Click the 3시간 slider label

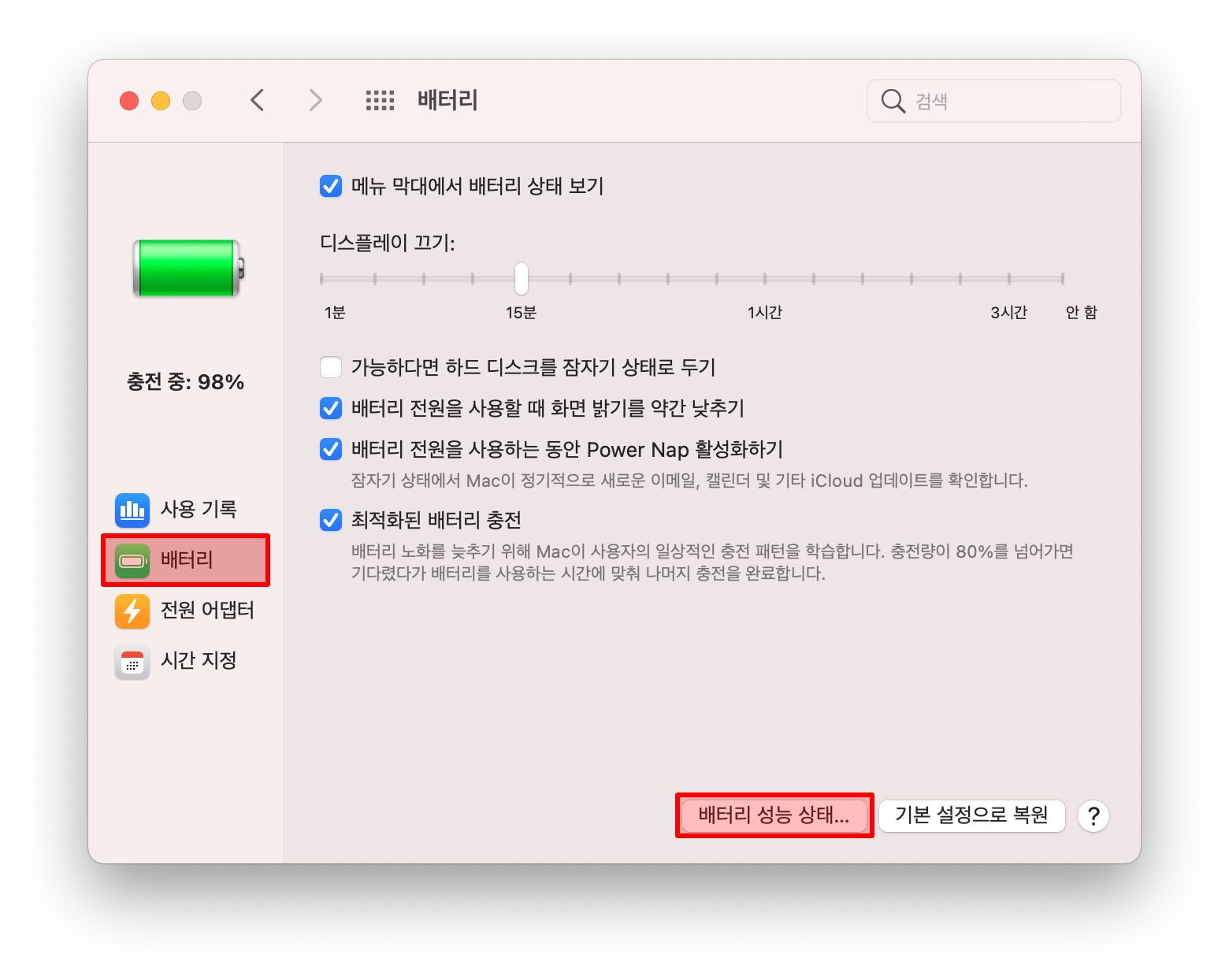[x=1009, y=313]
